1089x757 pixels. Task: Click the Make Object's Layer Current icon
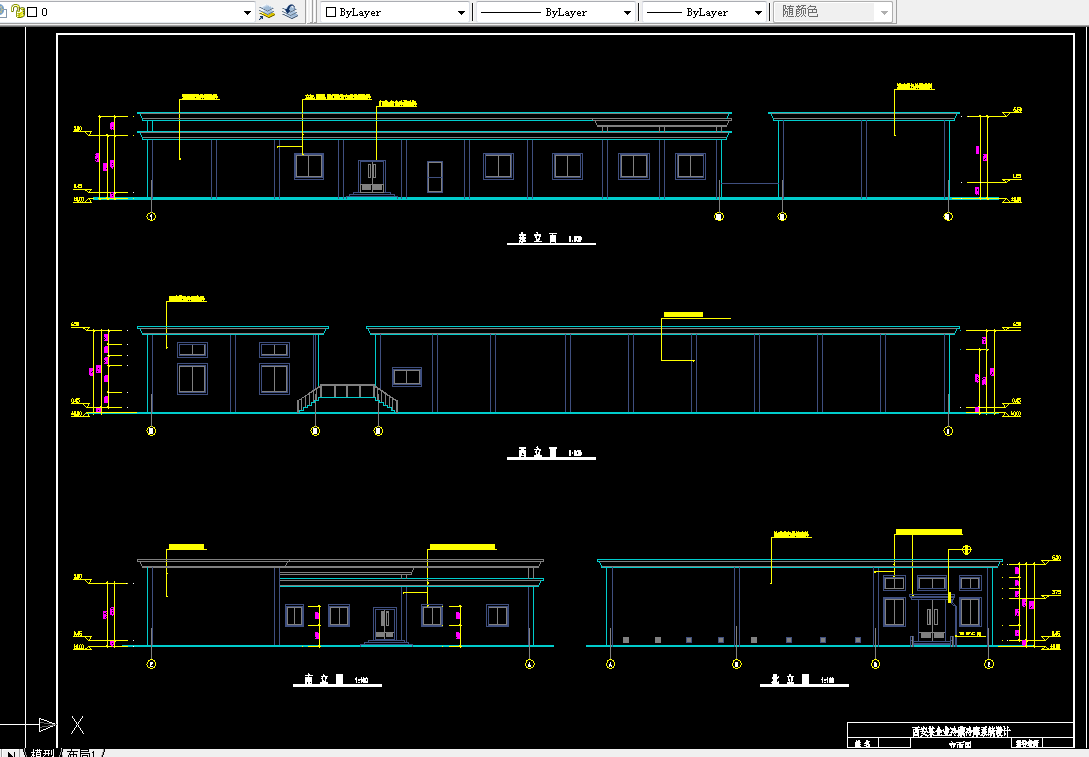click(267, 12)
